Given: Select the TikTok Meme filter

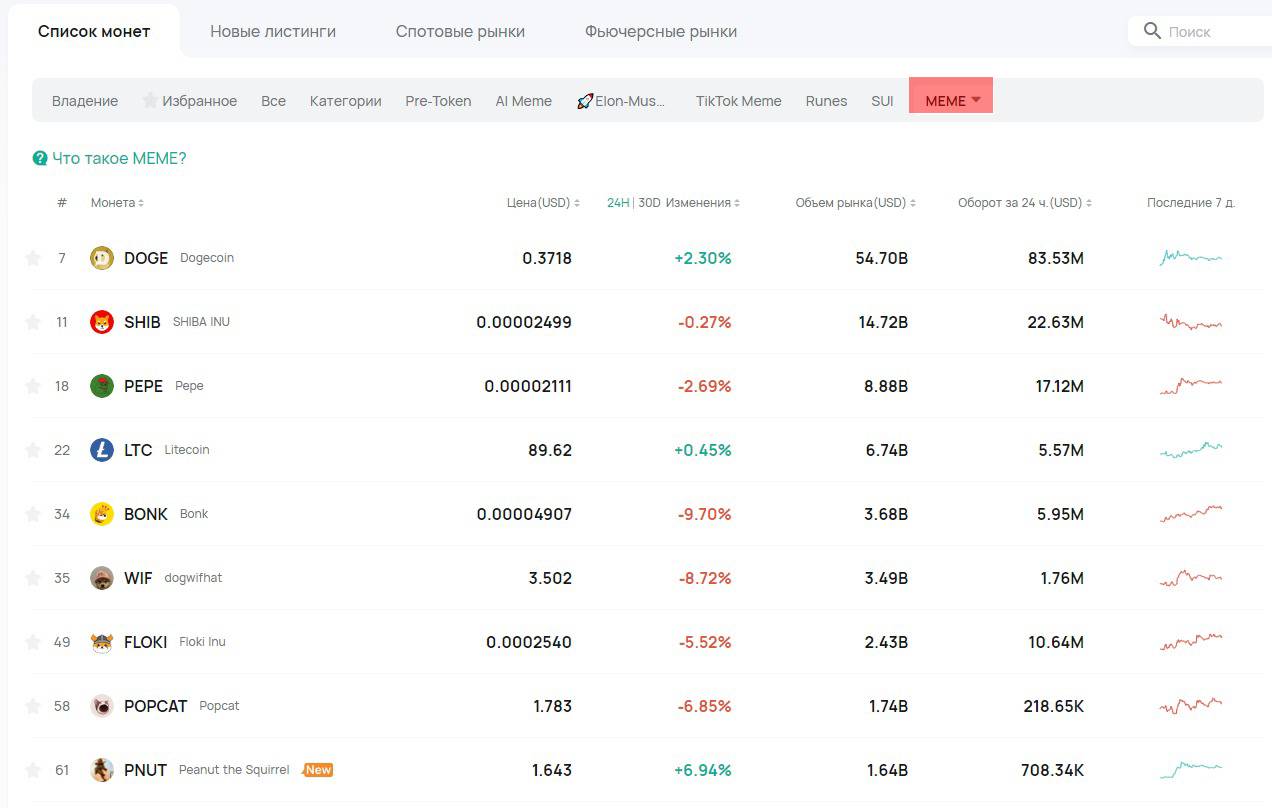Looking at the screenshot, I should point(739,101).
